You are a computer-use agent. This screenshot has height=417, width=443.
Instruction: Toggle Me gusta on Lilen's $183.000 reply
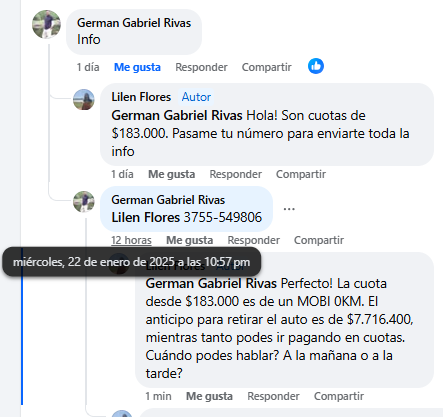tap(171, 174)
